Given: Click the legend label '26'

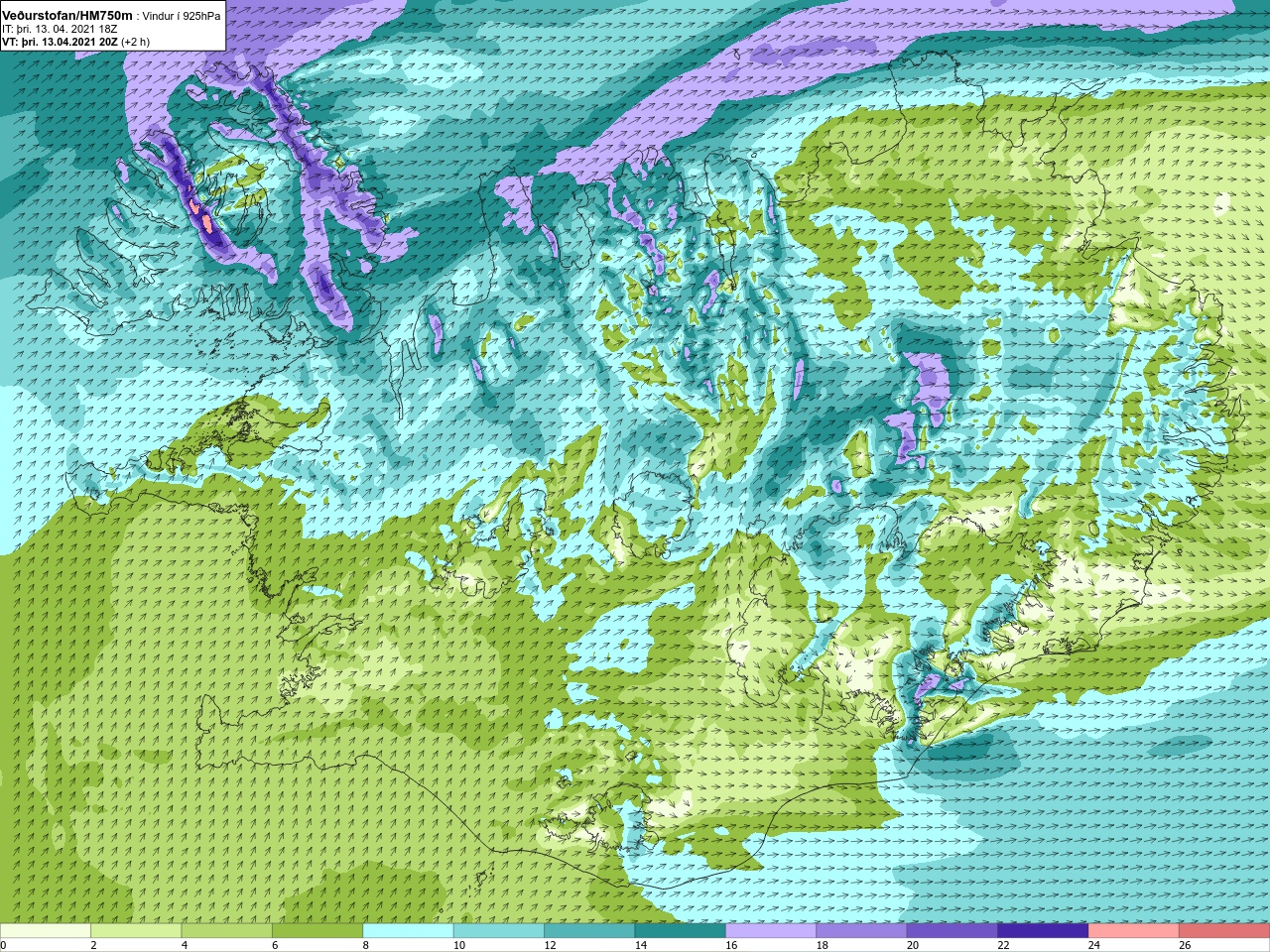Looking at the screenshot, I should coord(1185,945).
